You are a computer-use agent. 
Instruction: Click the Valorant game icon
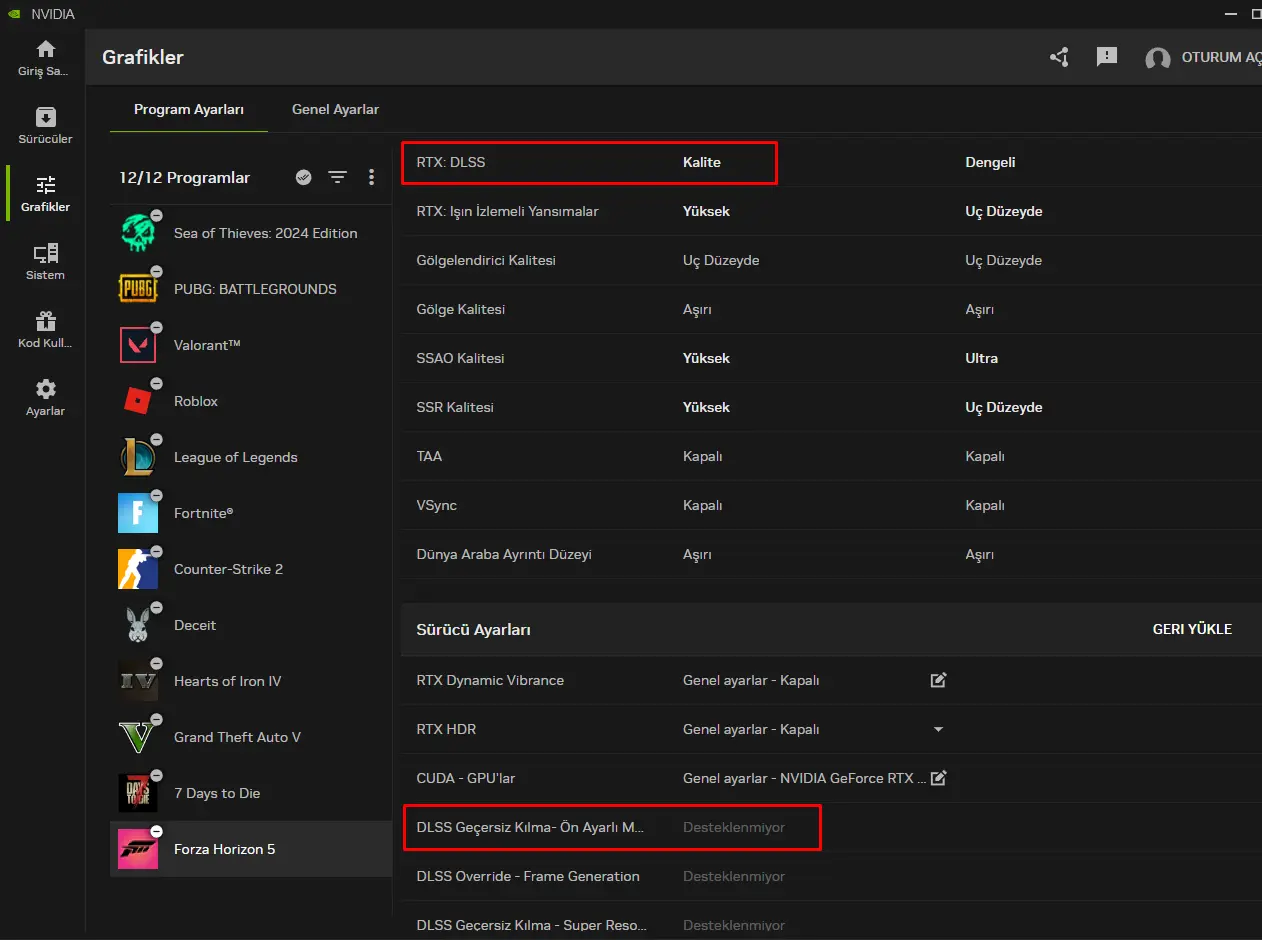click(138, 345)
